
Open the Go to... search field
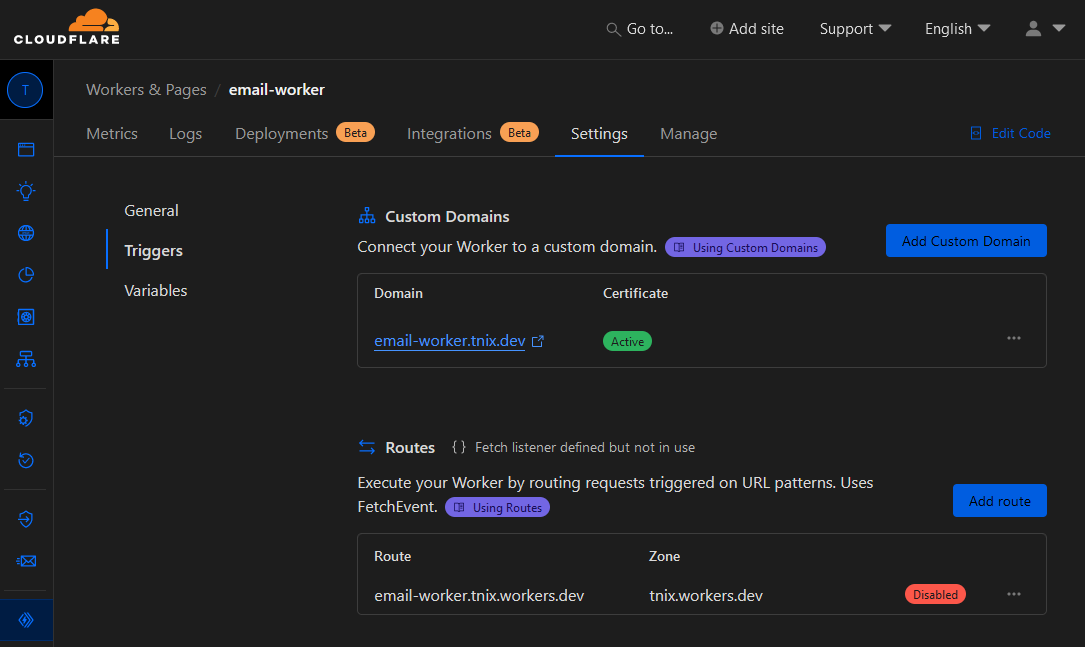[x=640, y=29]
